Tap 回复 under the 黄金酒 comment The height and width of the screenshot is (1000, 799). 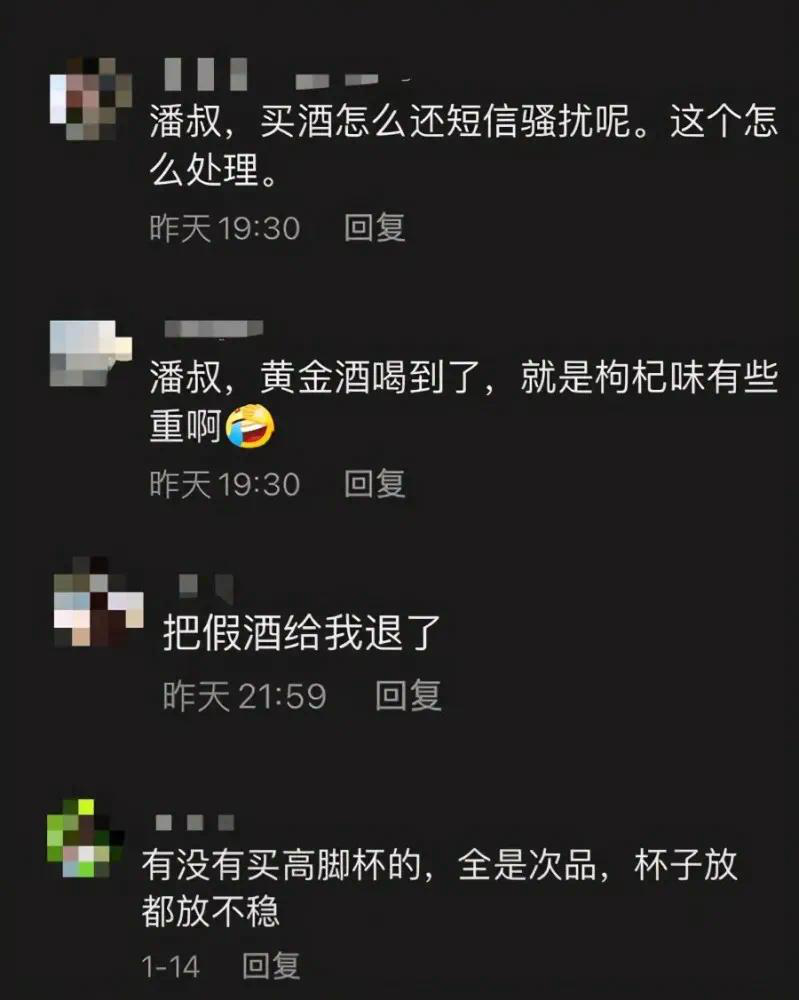(375, 483)
